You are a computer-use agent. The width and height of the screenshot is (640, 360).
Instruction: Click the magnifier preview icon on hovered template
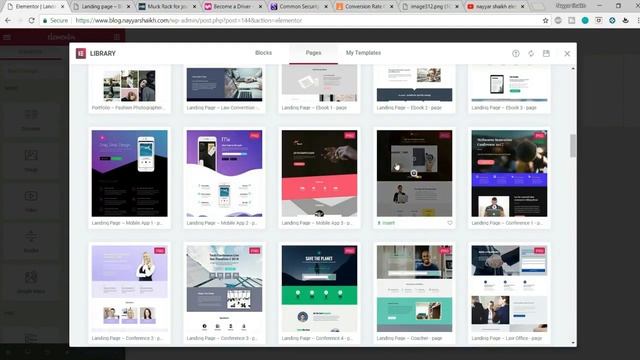pyautogui.click(x=414, y=173)
